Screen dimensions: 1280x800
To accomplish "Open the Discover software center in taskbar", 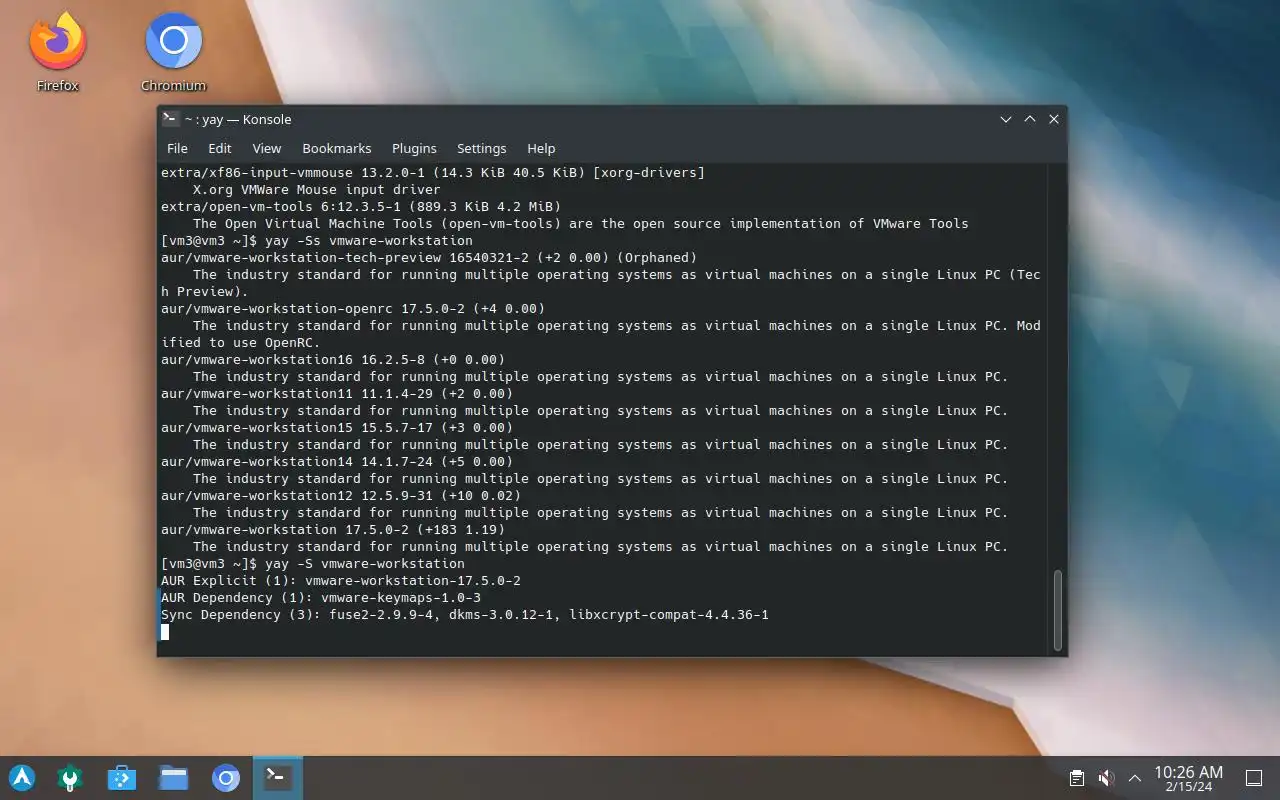I will pos(122,778).
